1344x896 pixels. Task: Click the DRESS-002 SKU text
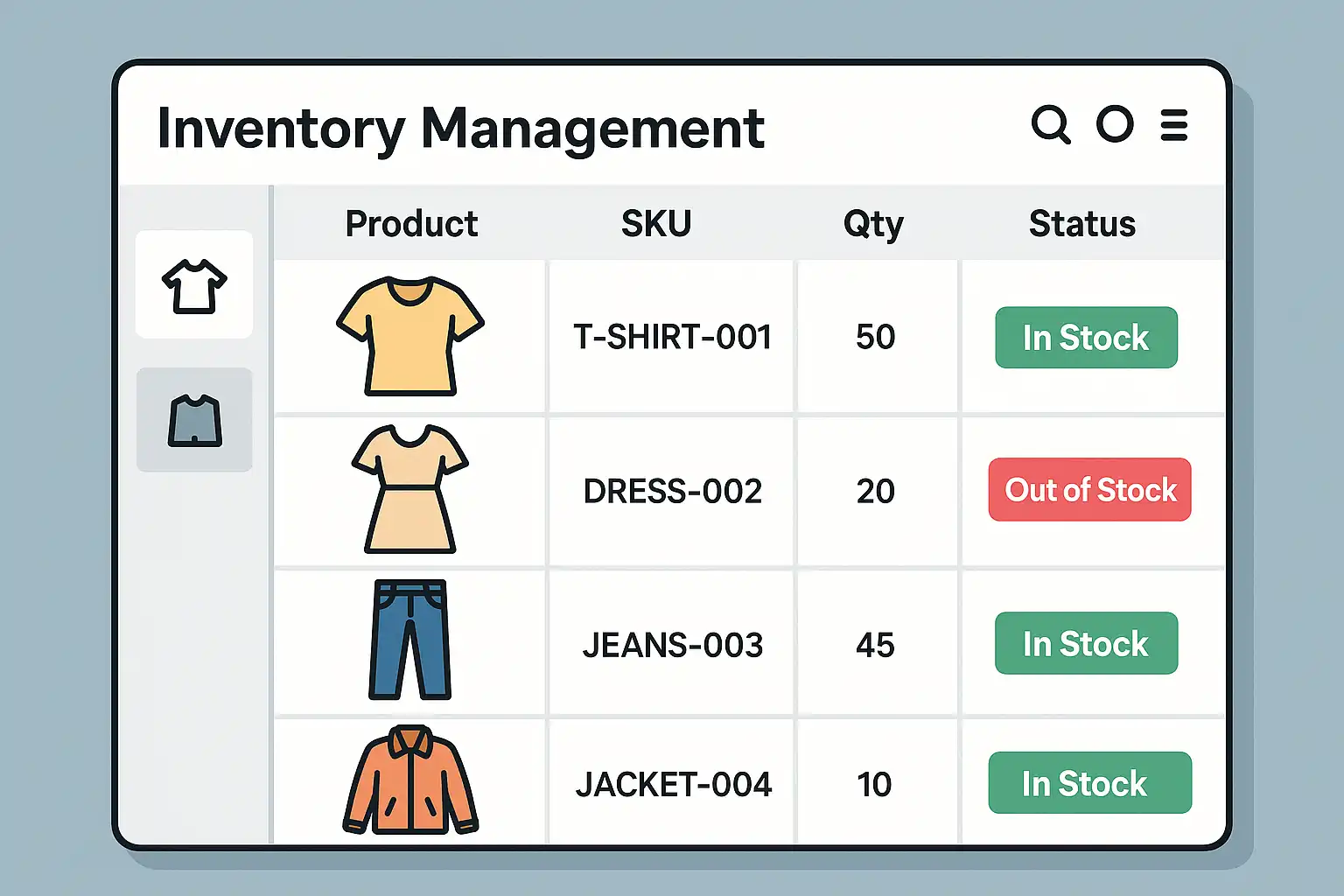coord(673,492)
